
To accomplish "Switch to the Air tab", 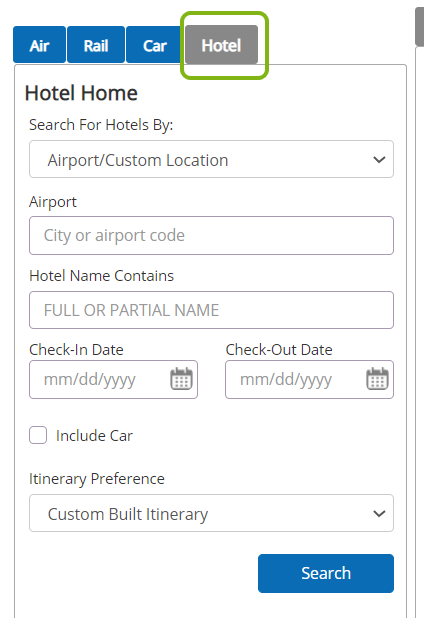I will click(39, 45).
